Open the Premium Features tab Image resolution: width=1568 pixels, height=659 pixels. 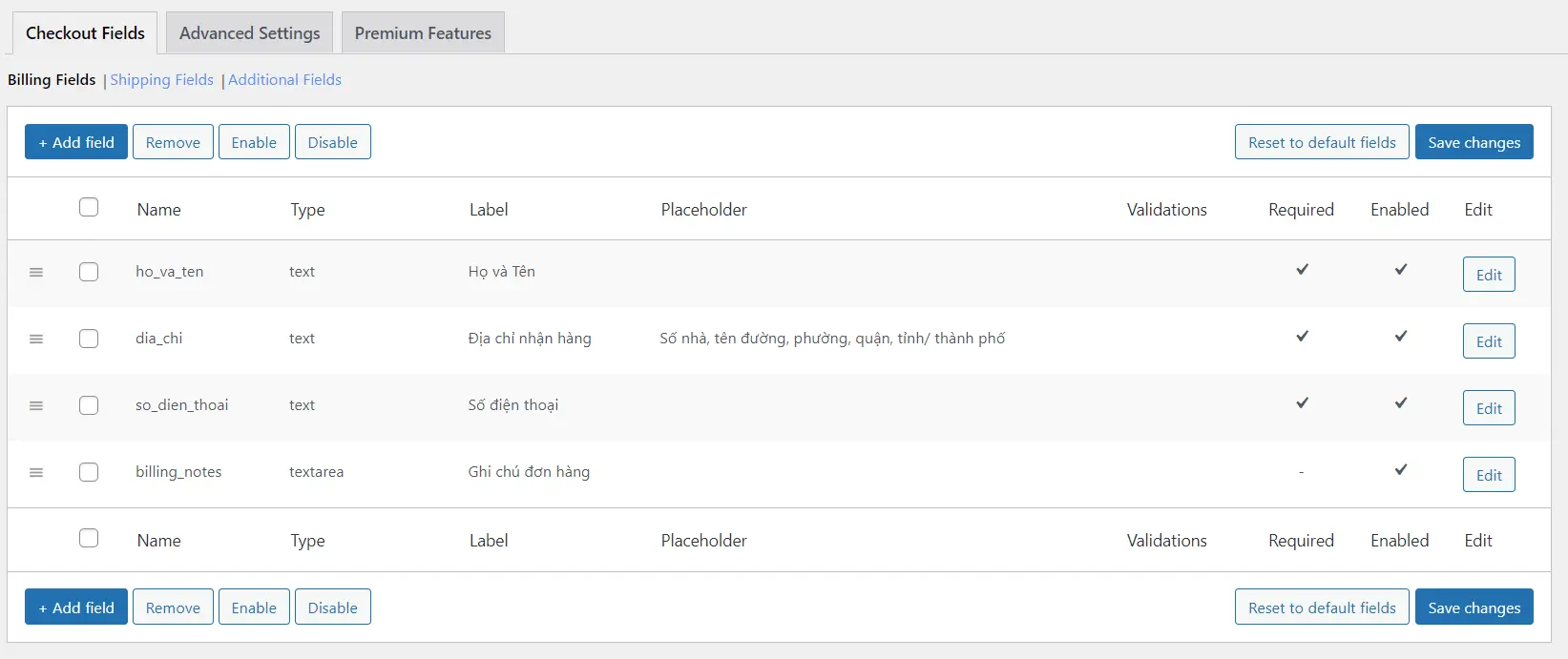tap(423, 33)
